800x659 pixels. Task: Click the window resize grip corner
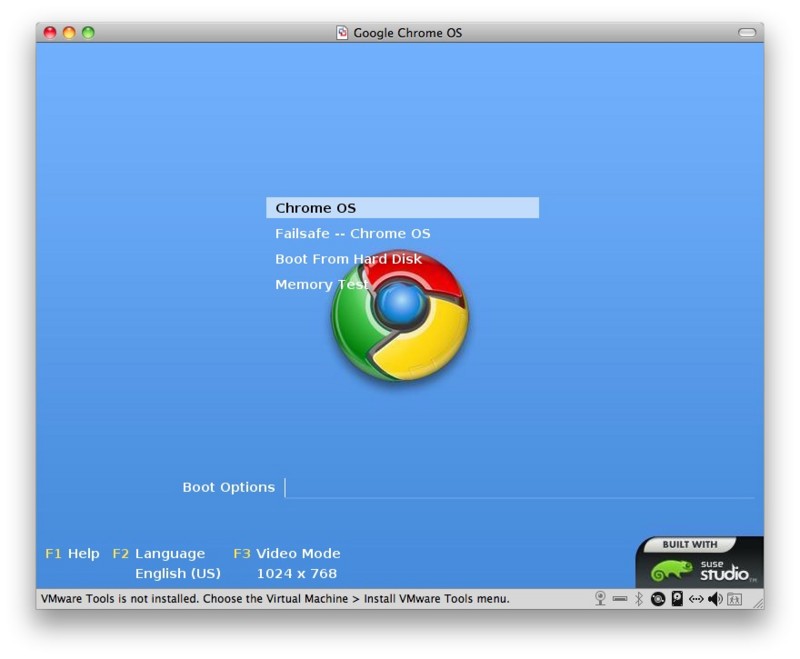(x=759, y=603)
